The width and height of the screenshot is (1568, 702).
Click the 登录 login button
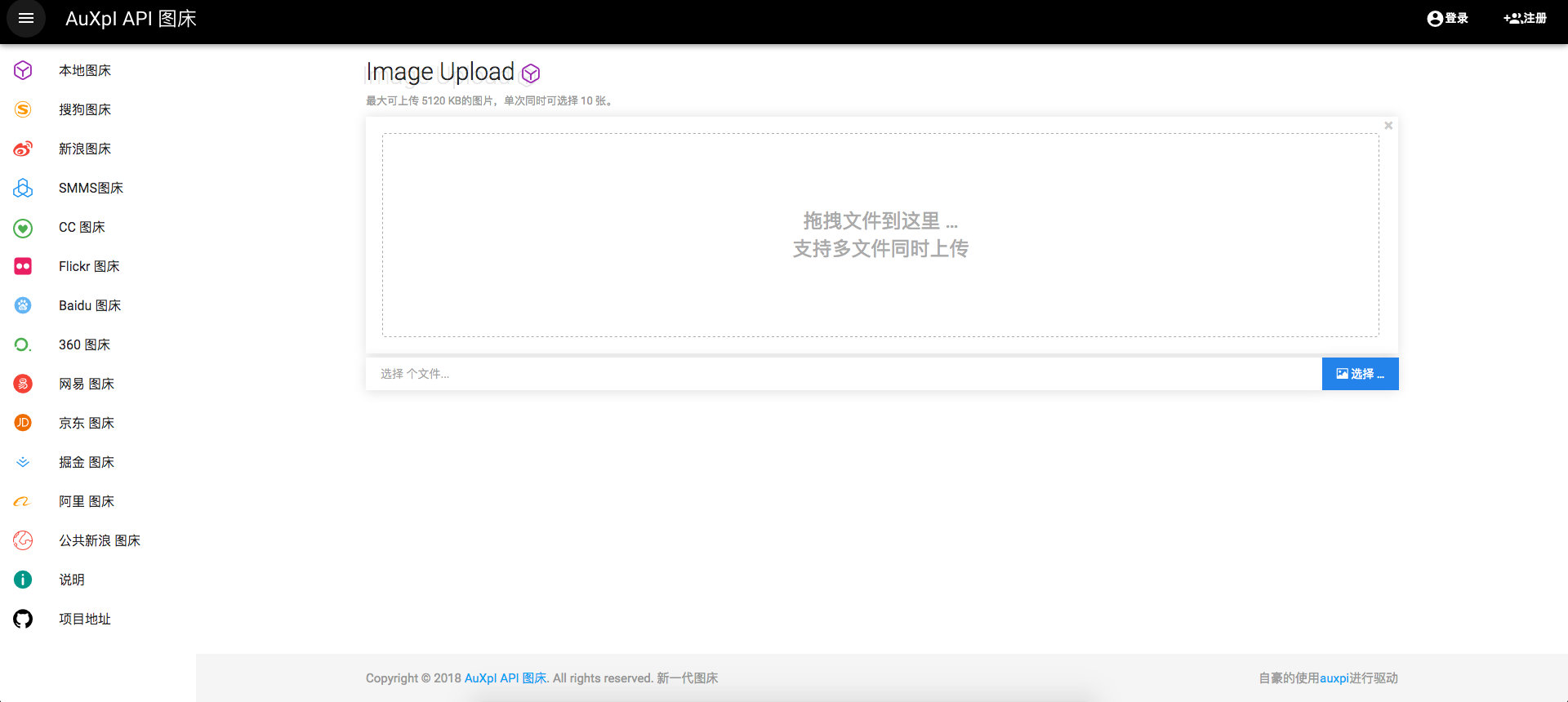(x=1448, y=18)
